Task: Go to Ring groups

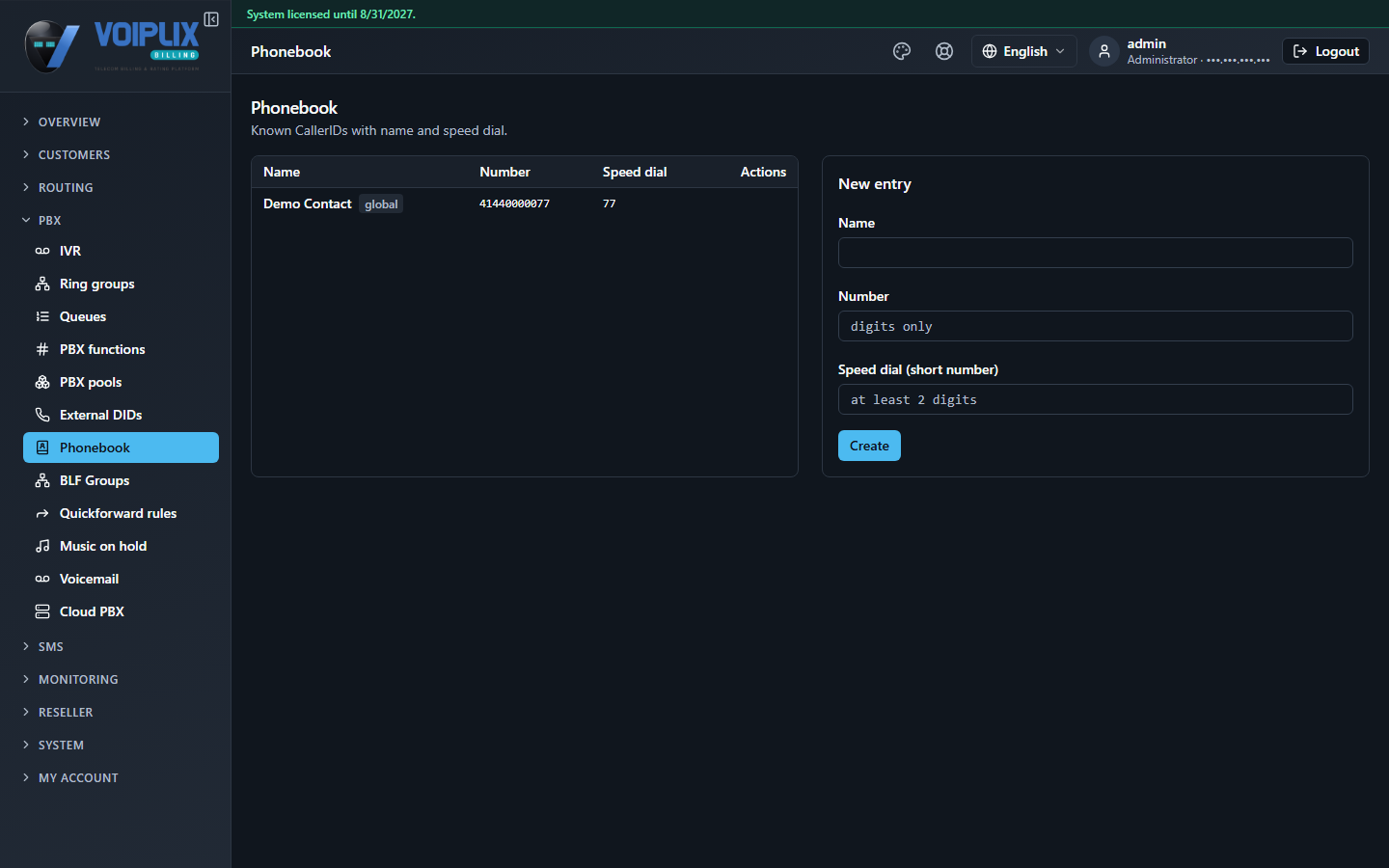Action: (121, 284)
